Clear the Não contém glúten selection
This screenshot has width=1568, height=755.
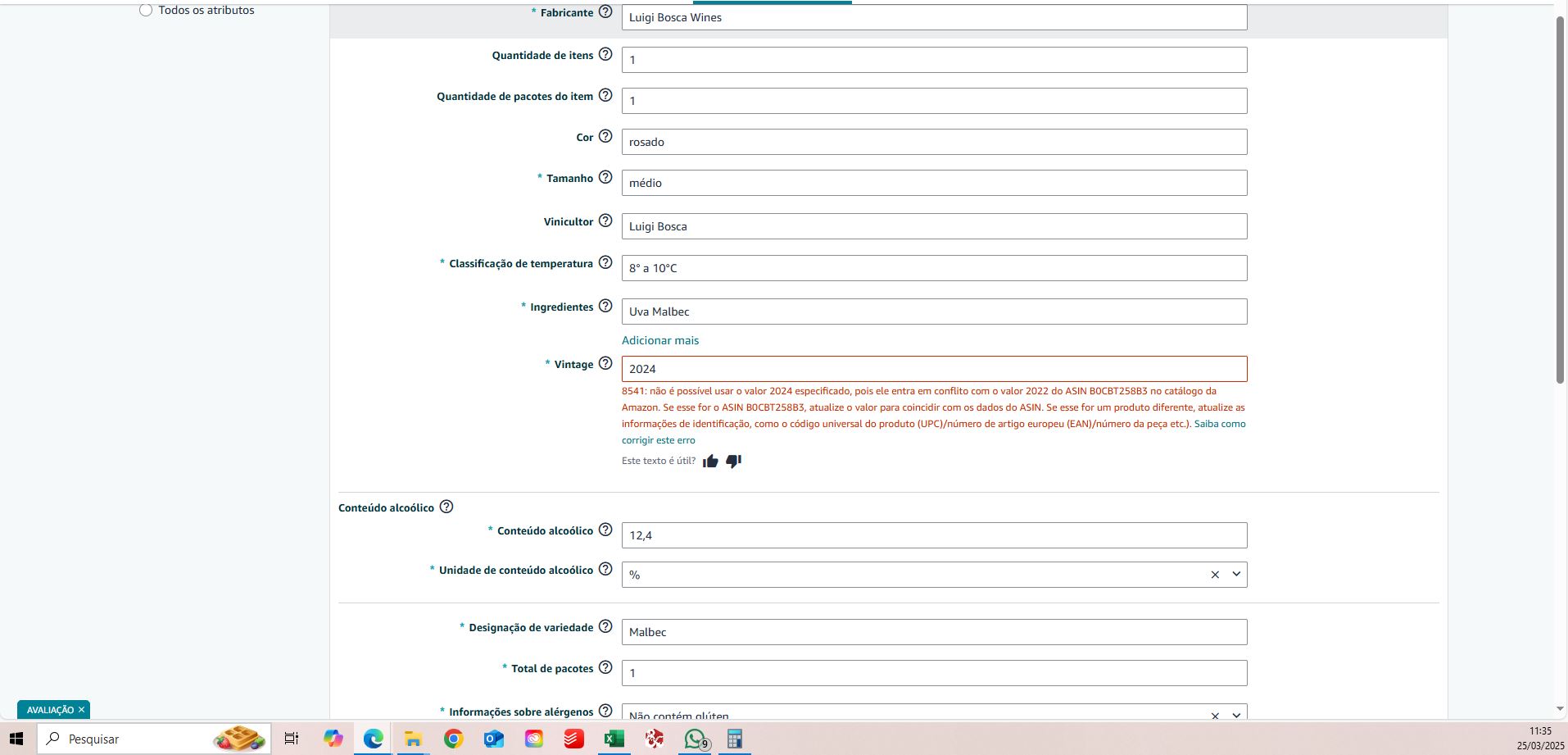point(1215,716)
